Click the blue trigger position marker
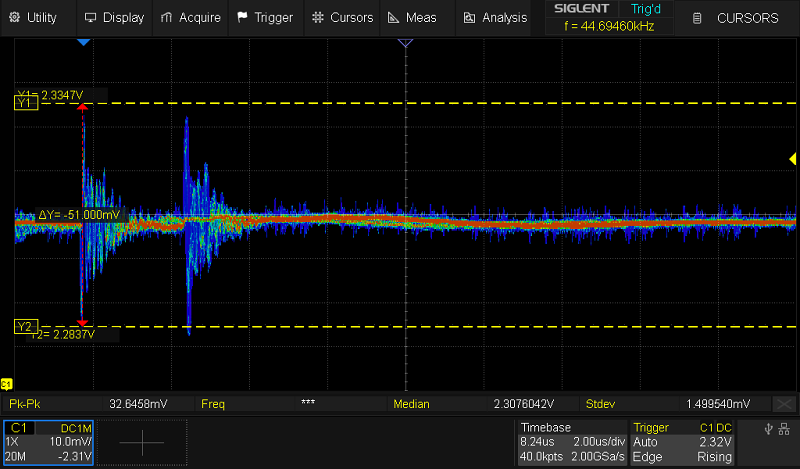Screen dimensions: 800x469 point(84,43)
